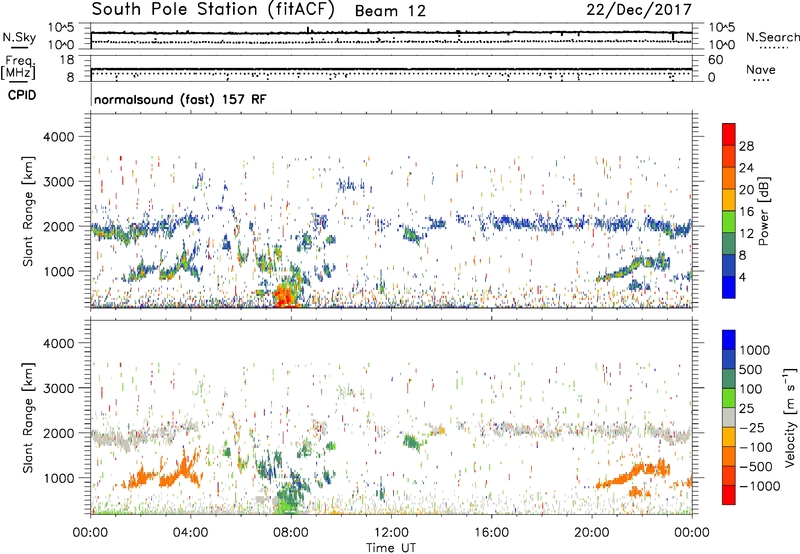Click the "Time UT" axis title
The width and height of the screenshot is (800, 554).
[391, 548]
